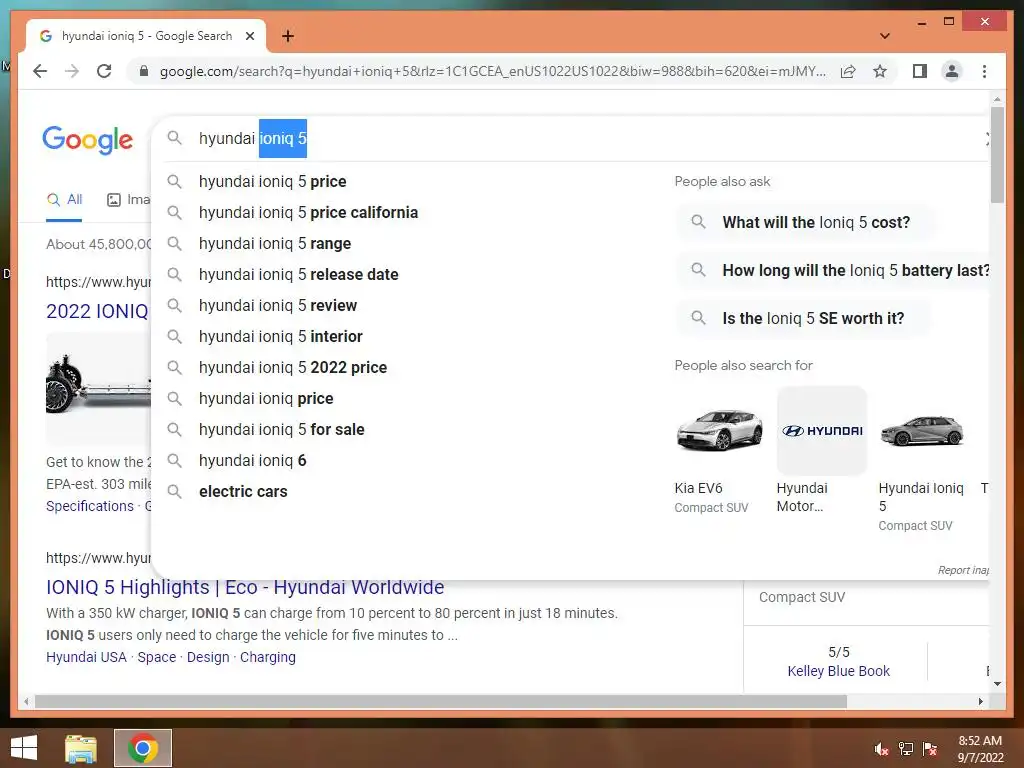Switch to the All results tab
1024x768 pixels.
64,200
